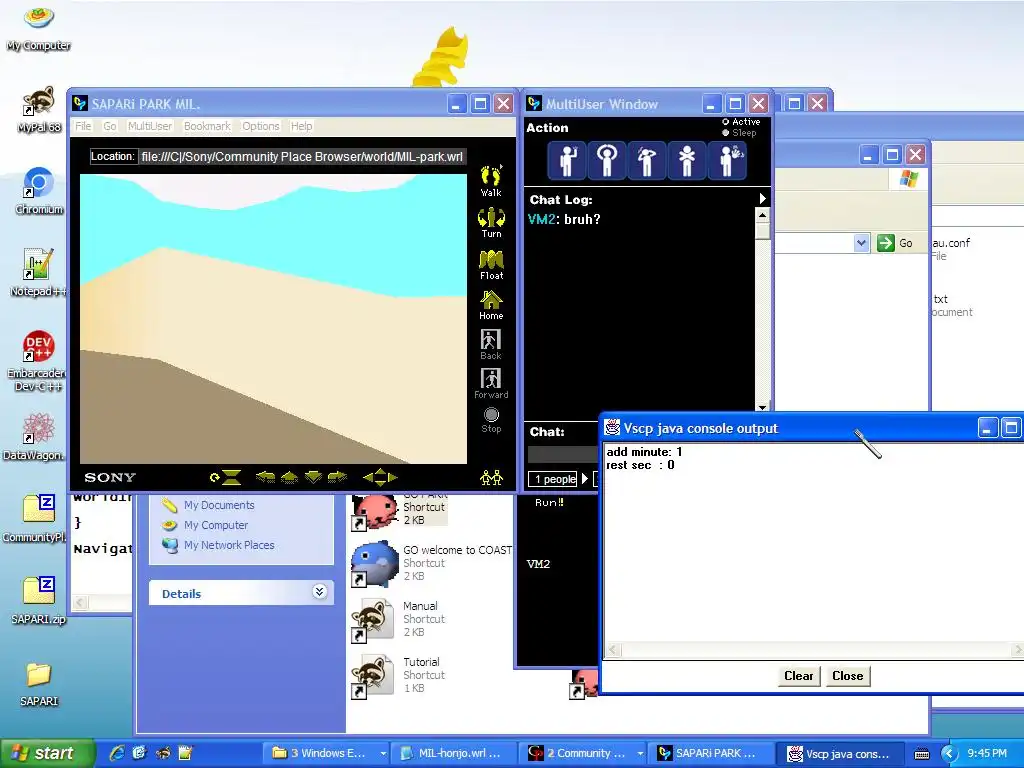Open My Documents link in Explorer sidebar

coord(219,505)
